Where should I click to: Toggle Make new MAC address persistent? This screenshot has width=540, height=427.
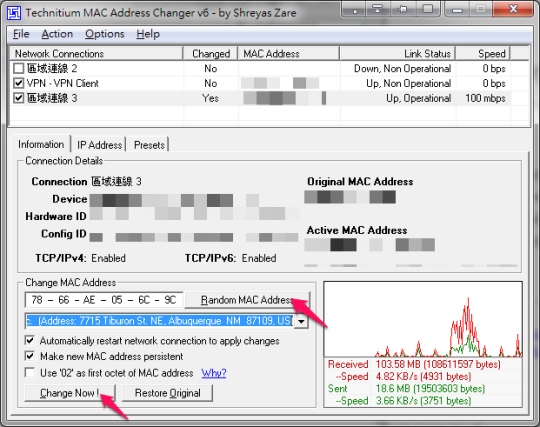tap(30, 356)
